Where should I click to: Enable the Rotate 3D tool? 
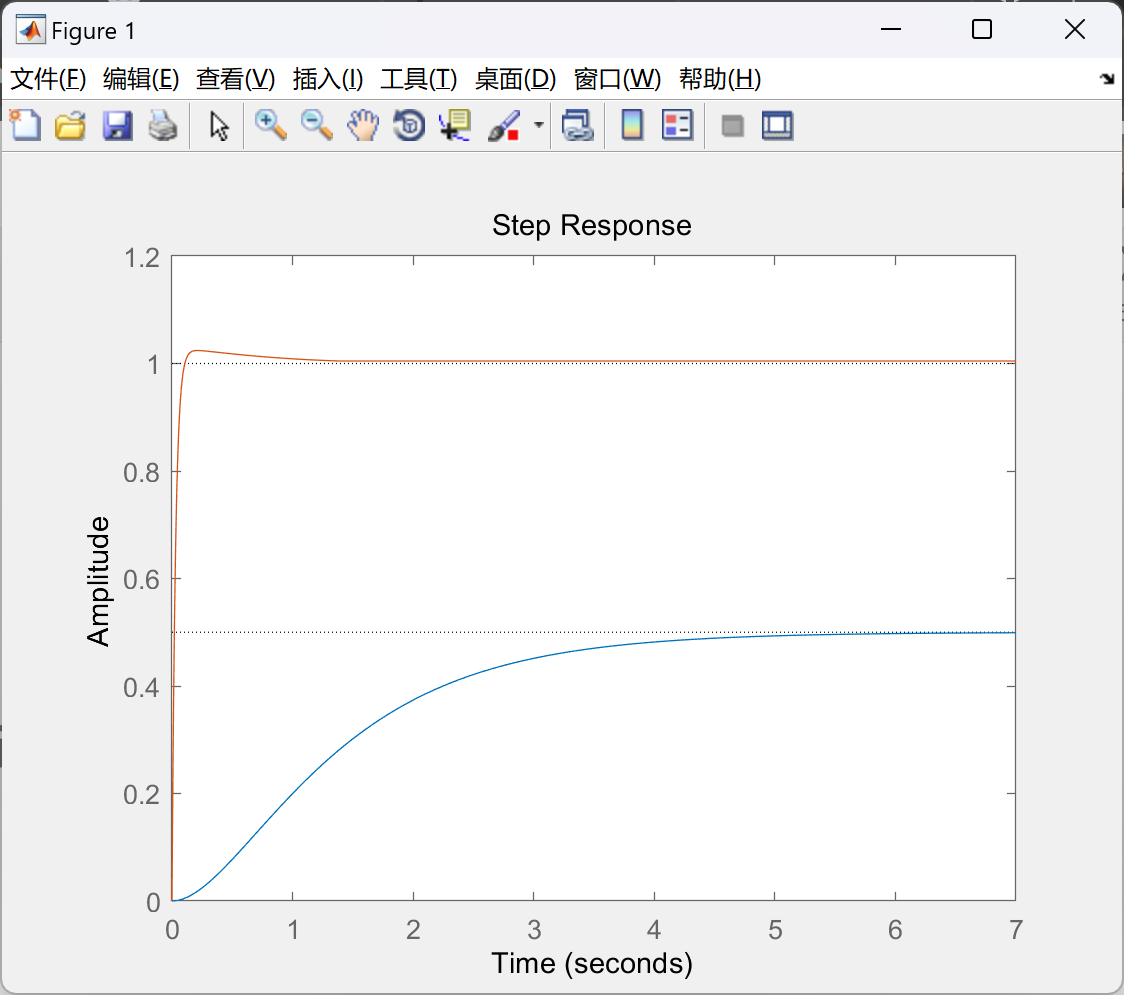click(409, 125)
